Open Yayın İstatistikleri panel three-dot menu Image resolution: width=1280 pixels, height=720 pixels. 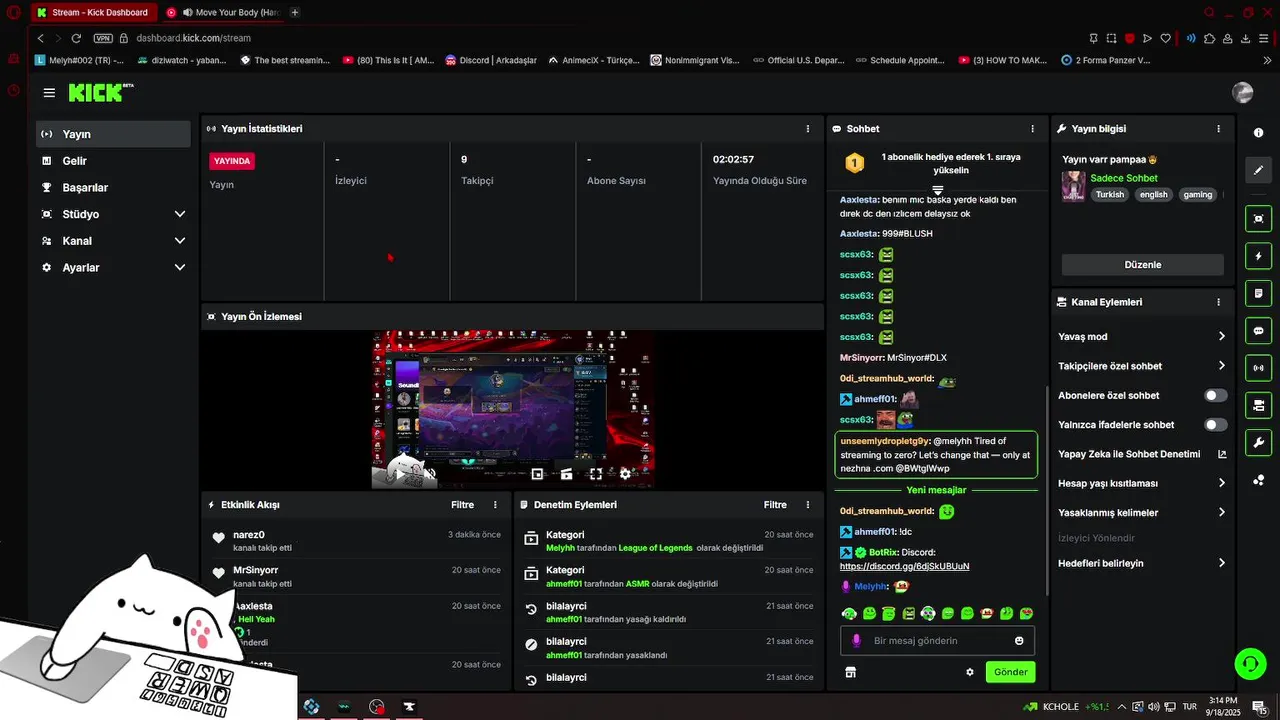click(x=808, y=129)
